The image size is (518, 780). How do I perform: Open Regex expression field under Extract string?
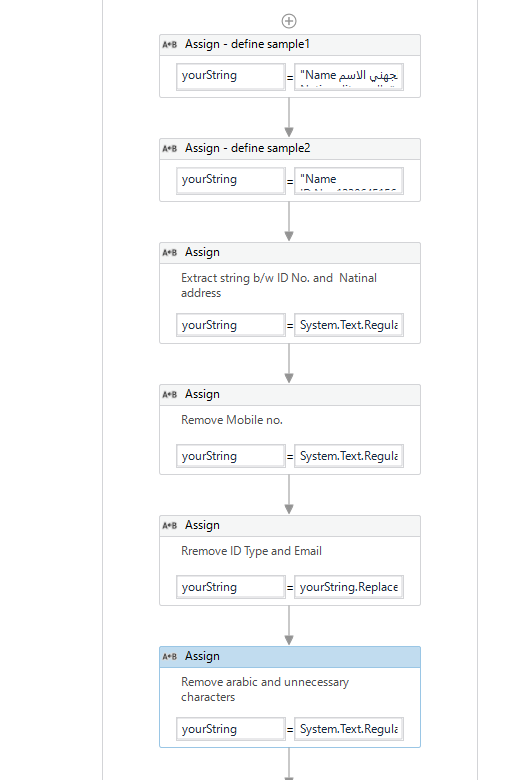pyautogui.click(x=349, y=325)
